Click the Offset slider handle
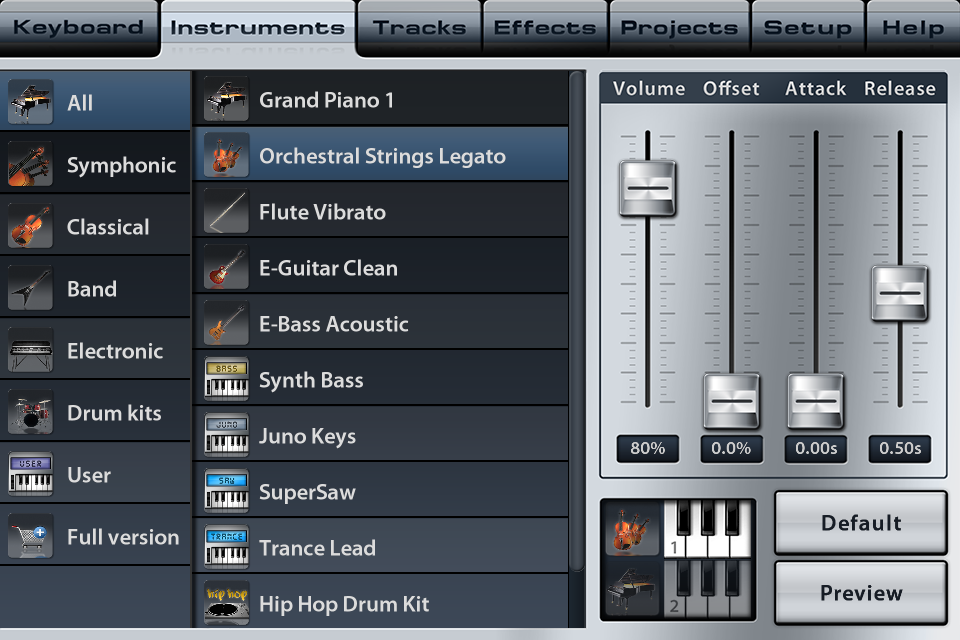This screenshot has width=960, height=640. pos(732,401)
